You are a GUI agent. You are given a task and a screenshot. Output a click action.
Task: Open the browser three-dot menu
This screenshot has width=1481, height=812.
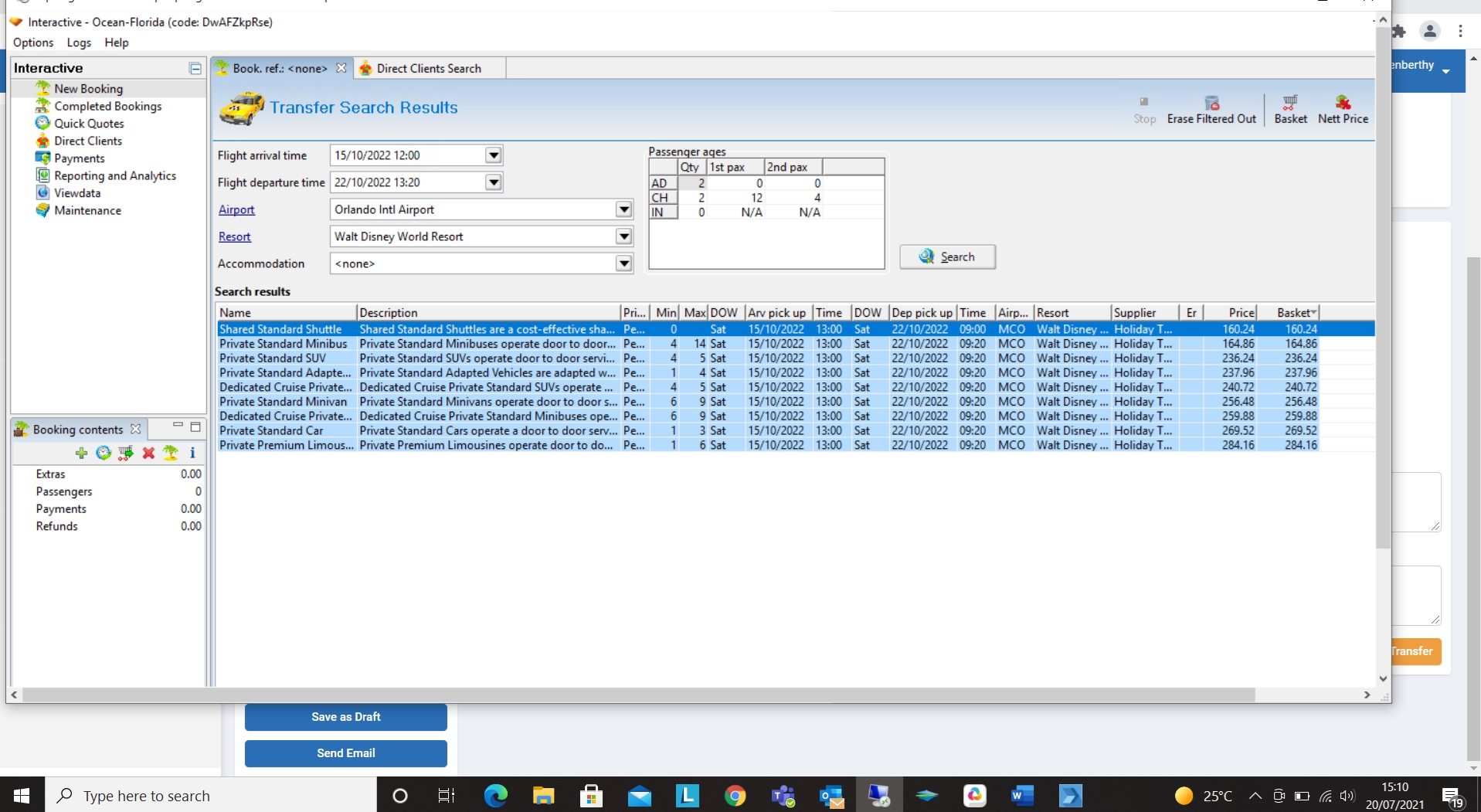click(1460, 31)
